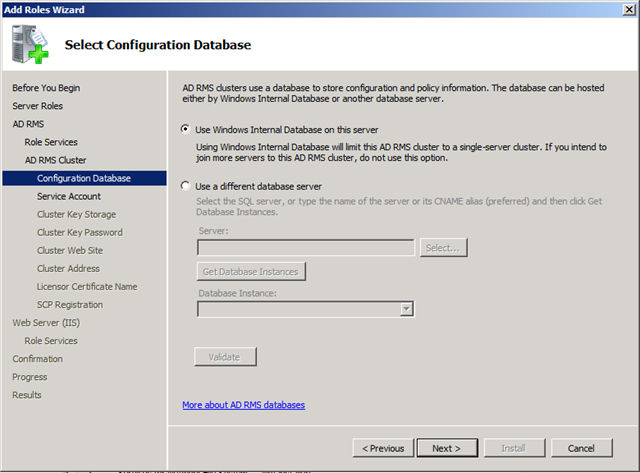Go to Confirmation step

[x=38, y=359]
